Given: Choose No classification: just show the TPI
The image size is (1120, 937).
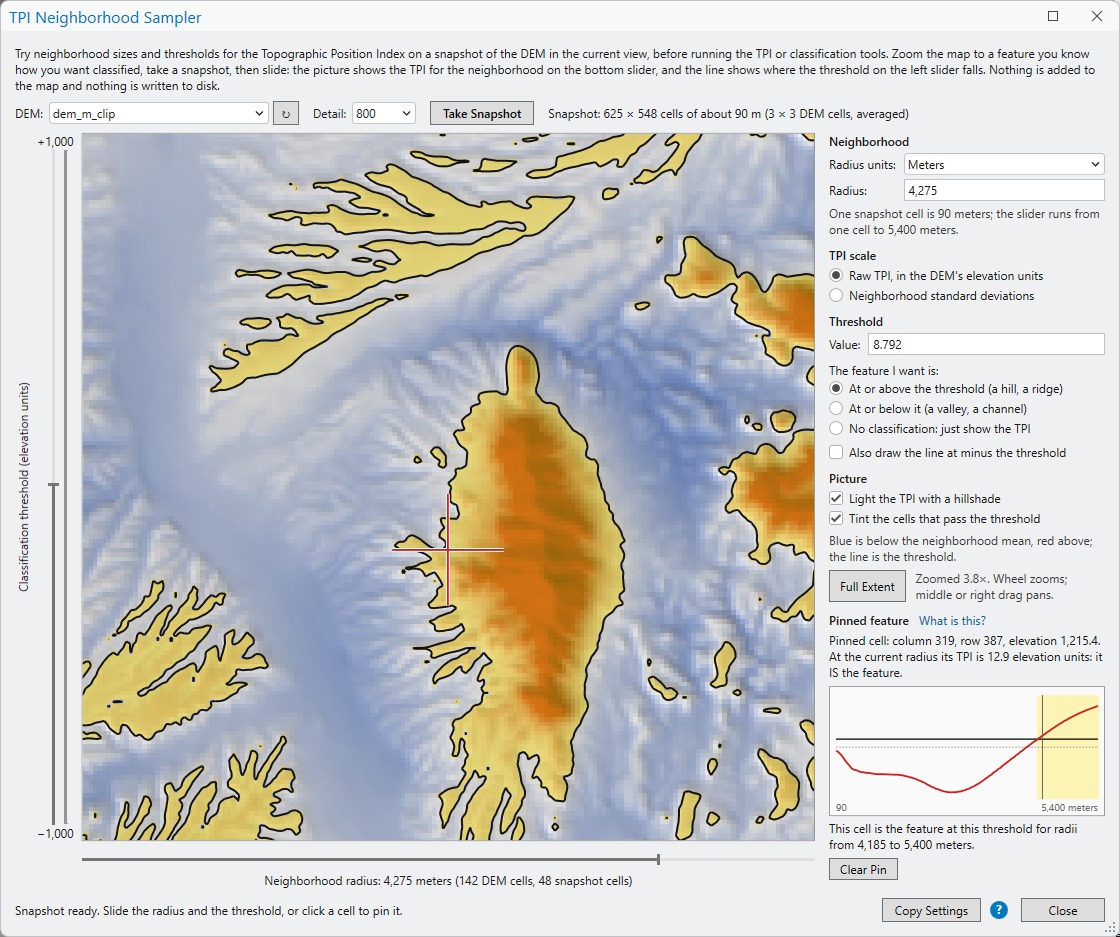Looking at the screenshot, I should pyautogui.click(x=929, y=429).
